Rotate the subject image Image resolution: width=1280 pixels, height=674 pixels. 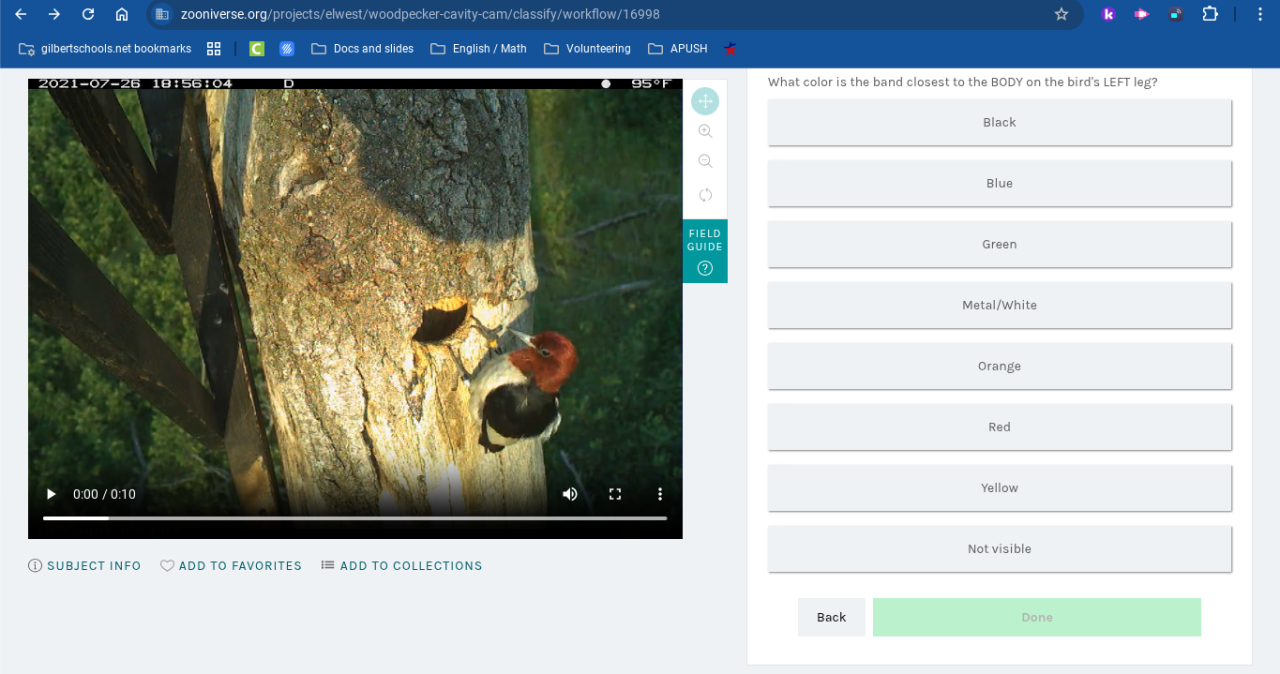pyautogui.click(x=705, y=195)
